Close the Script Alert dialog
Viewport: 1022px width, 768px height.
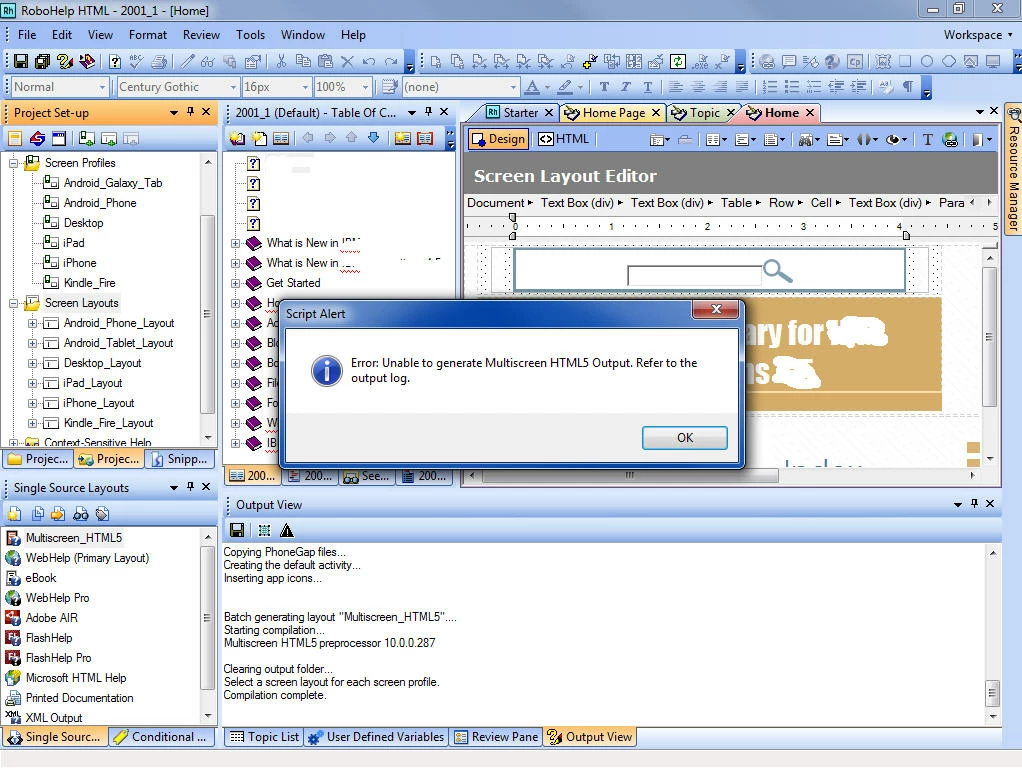pyautogui.click(x=716, y=309)
